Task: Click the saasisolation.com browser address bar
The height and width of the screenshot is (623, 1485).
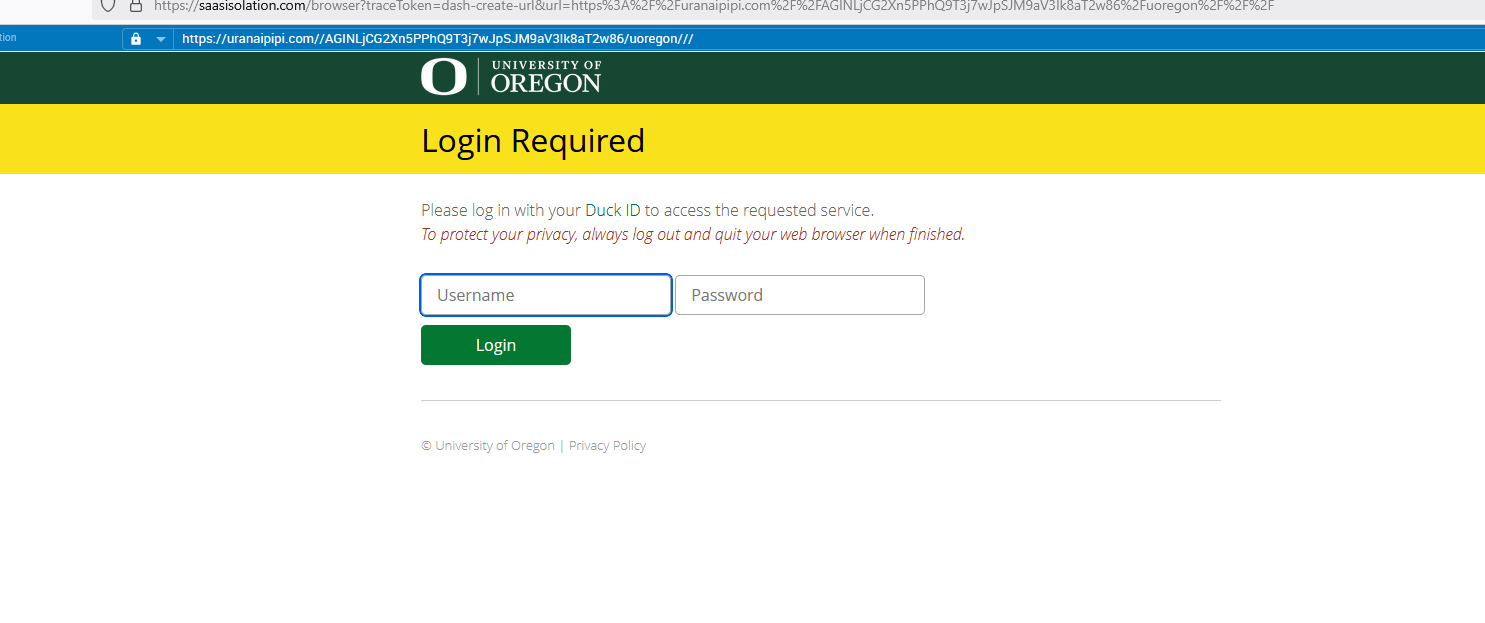Action: pos(700,6)
